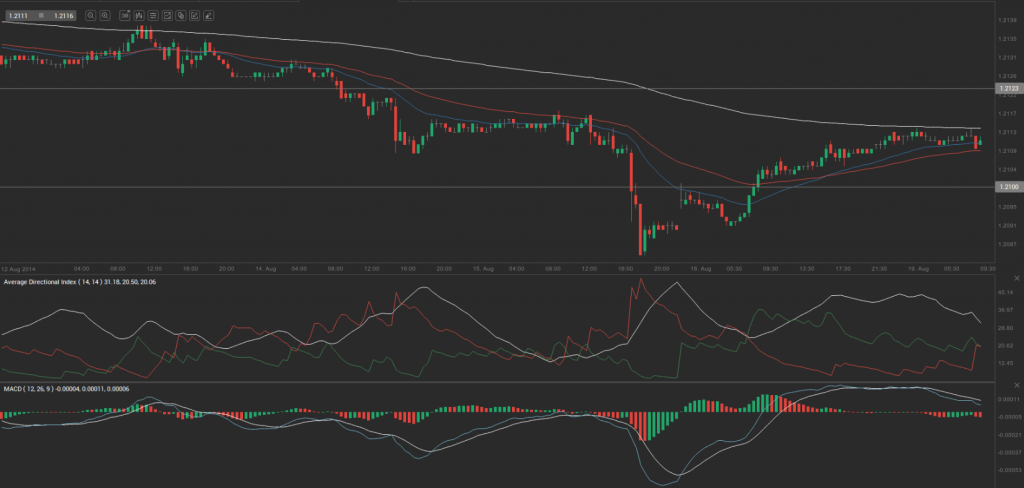Click the 16. Aug label on time axis

point(699,269)
